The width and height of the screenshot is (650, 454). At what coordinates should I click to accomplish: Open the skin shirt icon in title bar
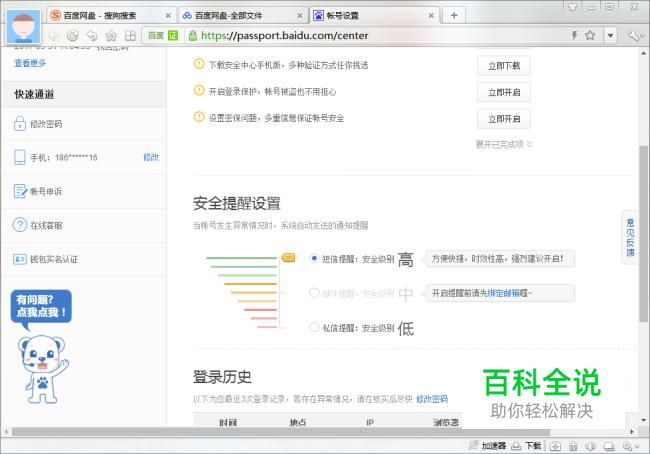point(572,6)
